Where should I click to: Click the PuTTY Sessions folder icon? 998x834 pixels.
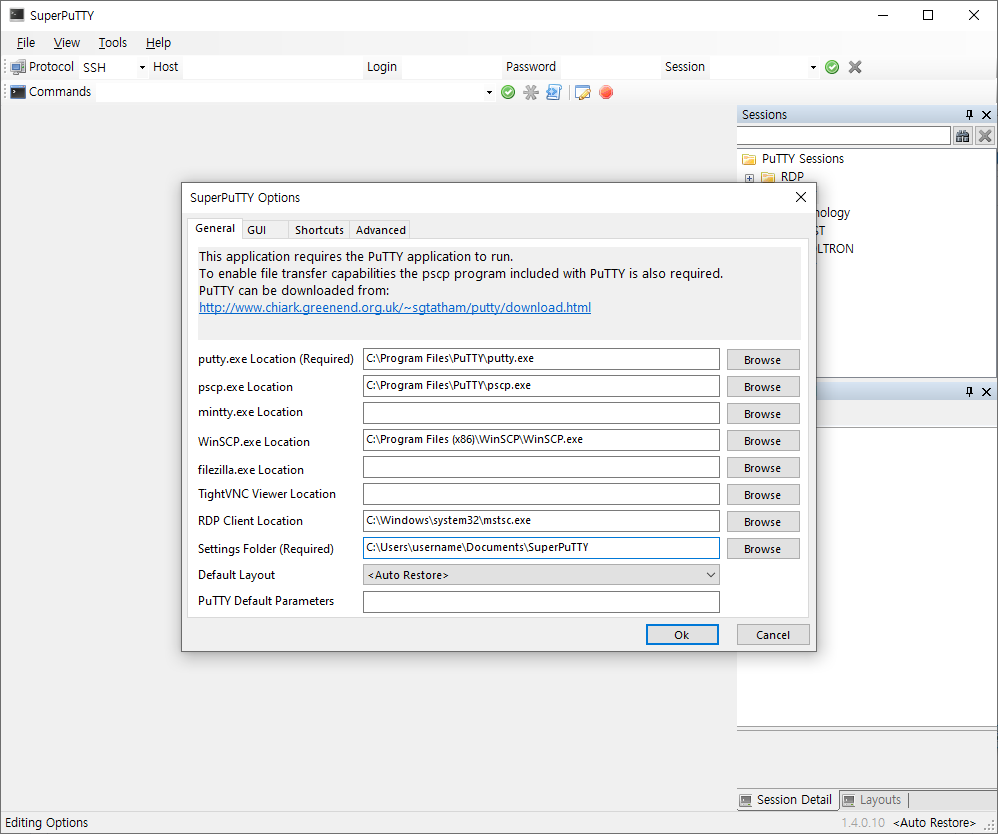click(749, 159)
